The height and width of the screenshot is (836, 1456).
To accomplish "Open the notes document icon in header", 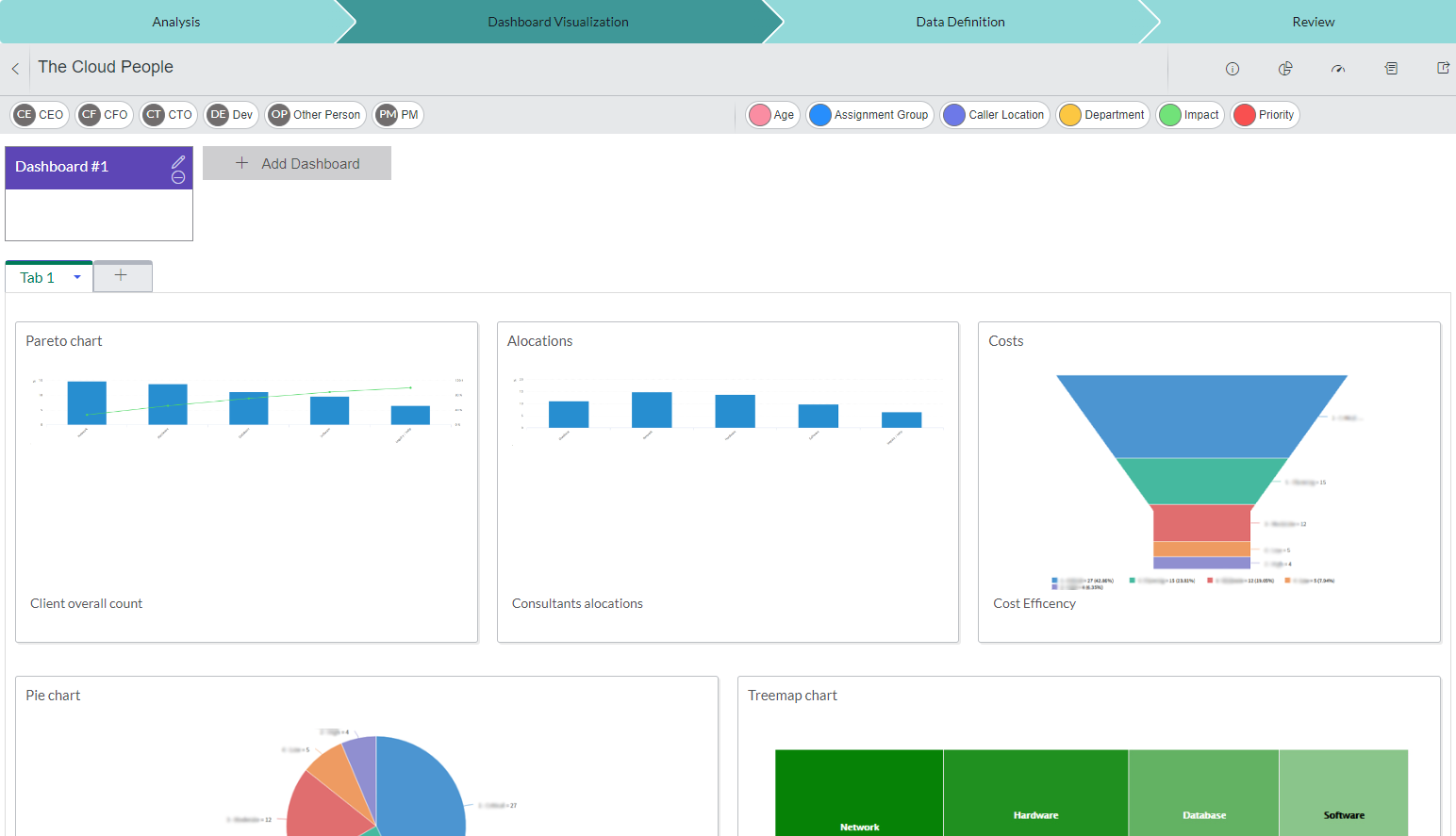I will point(1391,69).
